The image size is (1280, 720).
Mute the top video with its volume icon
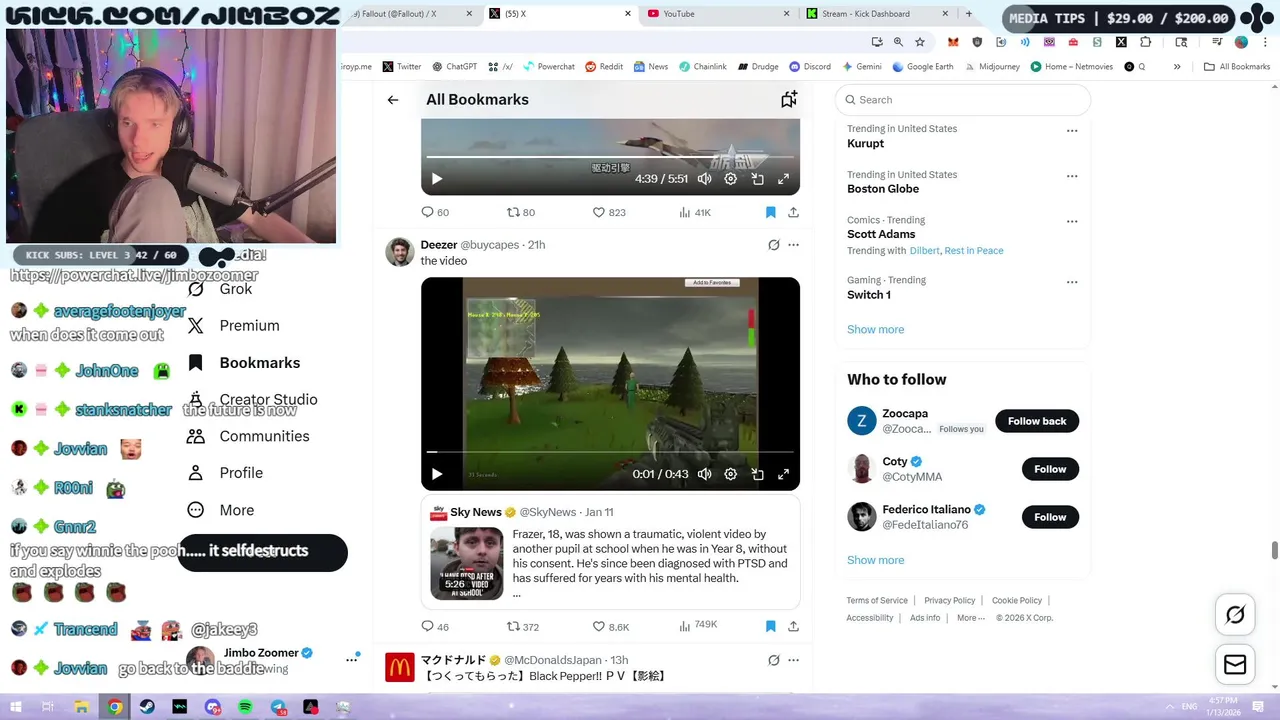point(705,179)
